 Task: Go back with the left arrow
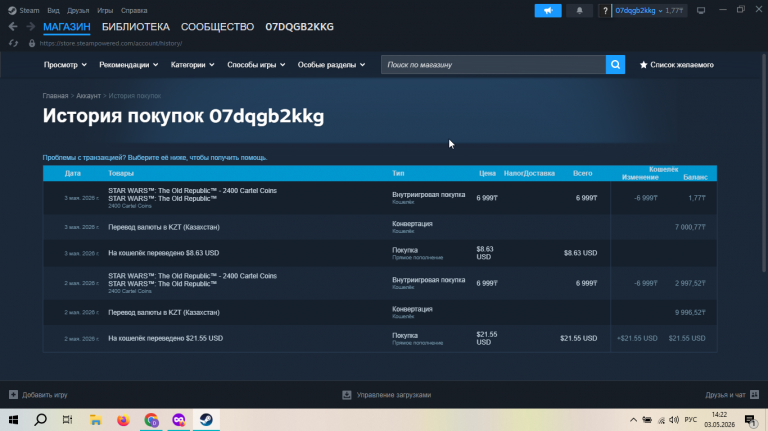point(13,26)
